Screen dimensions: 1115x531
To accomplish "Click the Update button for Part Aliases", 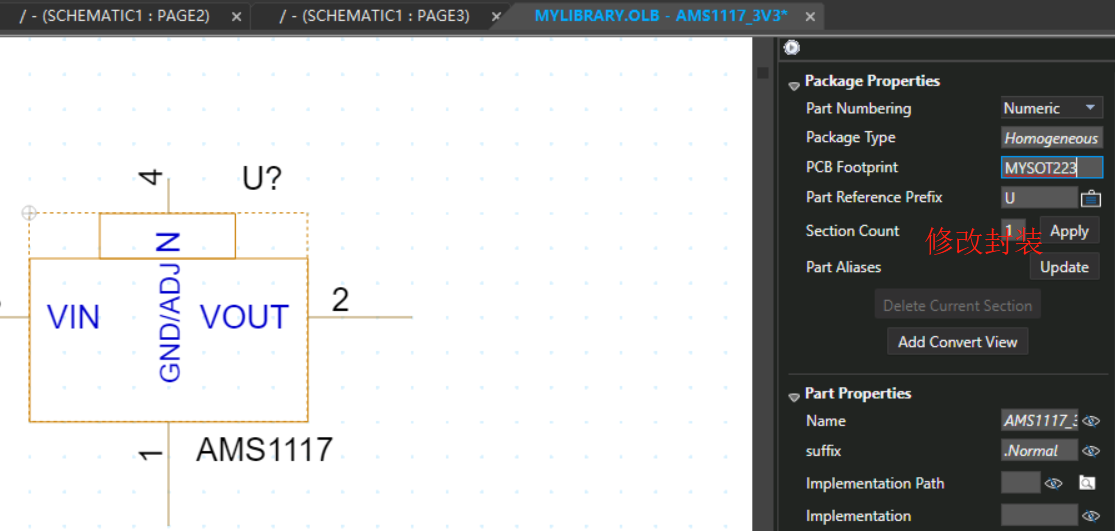I will [x=1065, y=267].
